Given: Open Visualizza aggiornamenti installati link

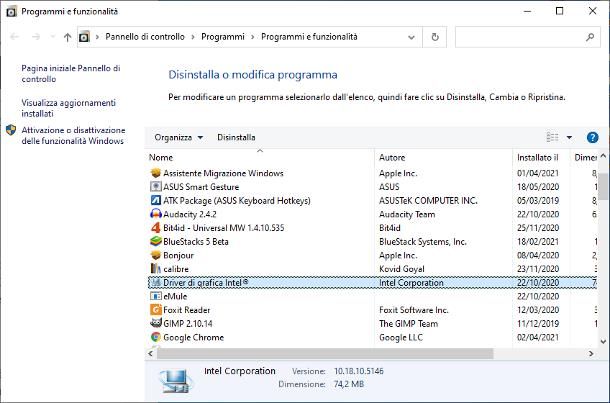Looking at the screenshot, I should [68, 108].
